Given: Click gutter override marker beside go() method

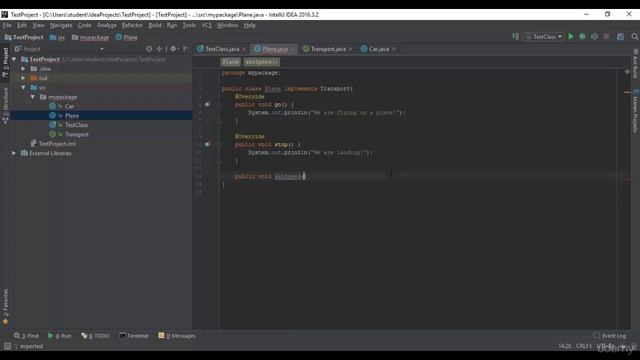Looking at the screenshot, I should pos(207,104).
